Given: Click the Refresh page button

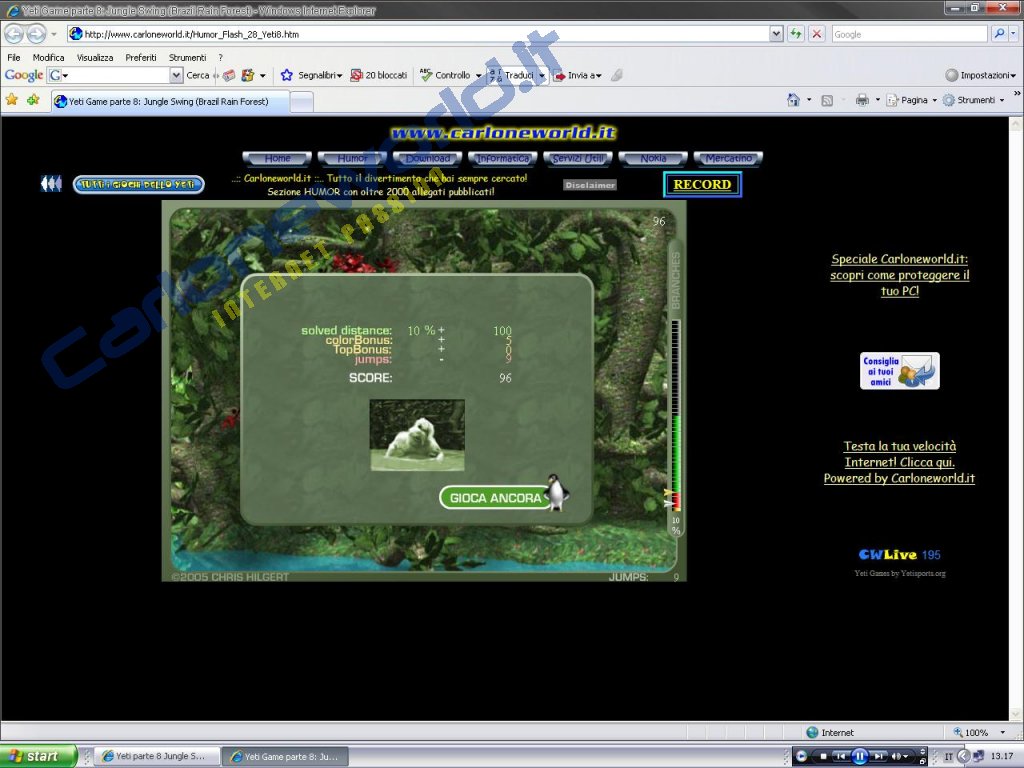Looking at the screenshot, I should click(x=795, y=34).
